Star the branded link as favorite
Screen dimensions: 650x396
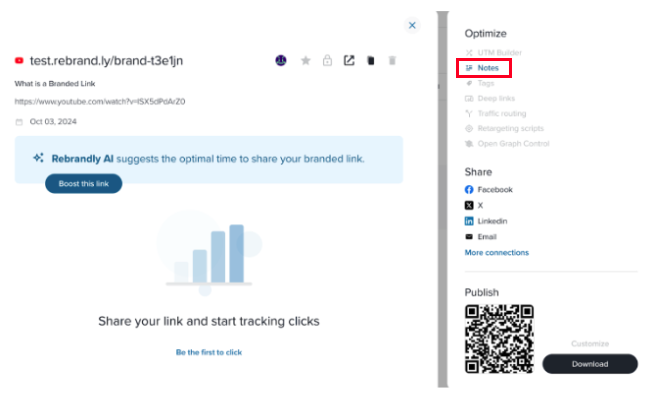tap(306, 61)
